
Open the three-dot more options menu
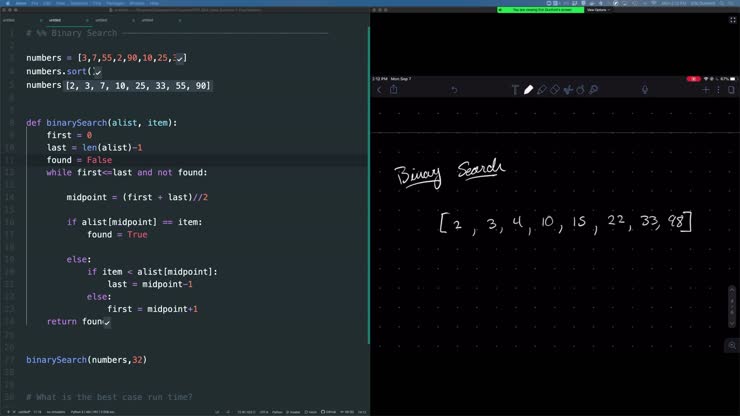tap(718, 90)
